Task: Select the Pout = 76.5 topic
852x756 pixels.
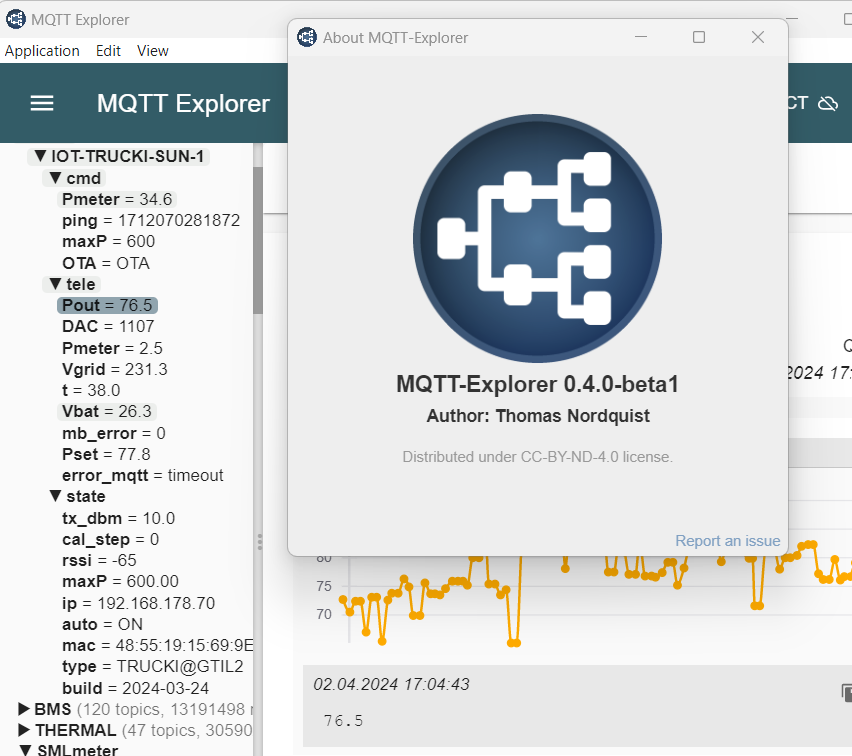Action: click(108, 305)
